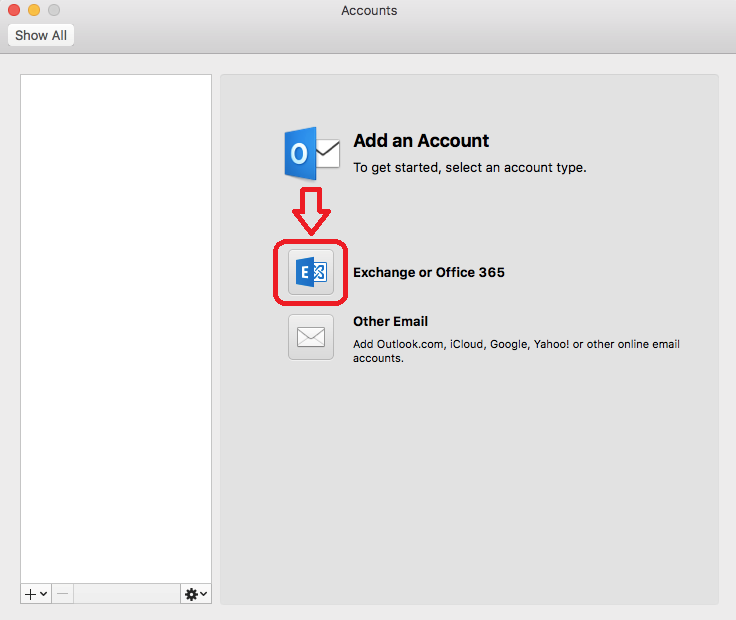Image resolution: width=736 pixels, height=620 pixels.
Task: Click the Other Email label
Action: click(x=390, y=321)
